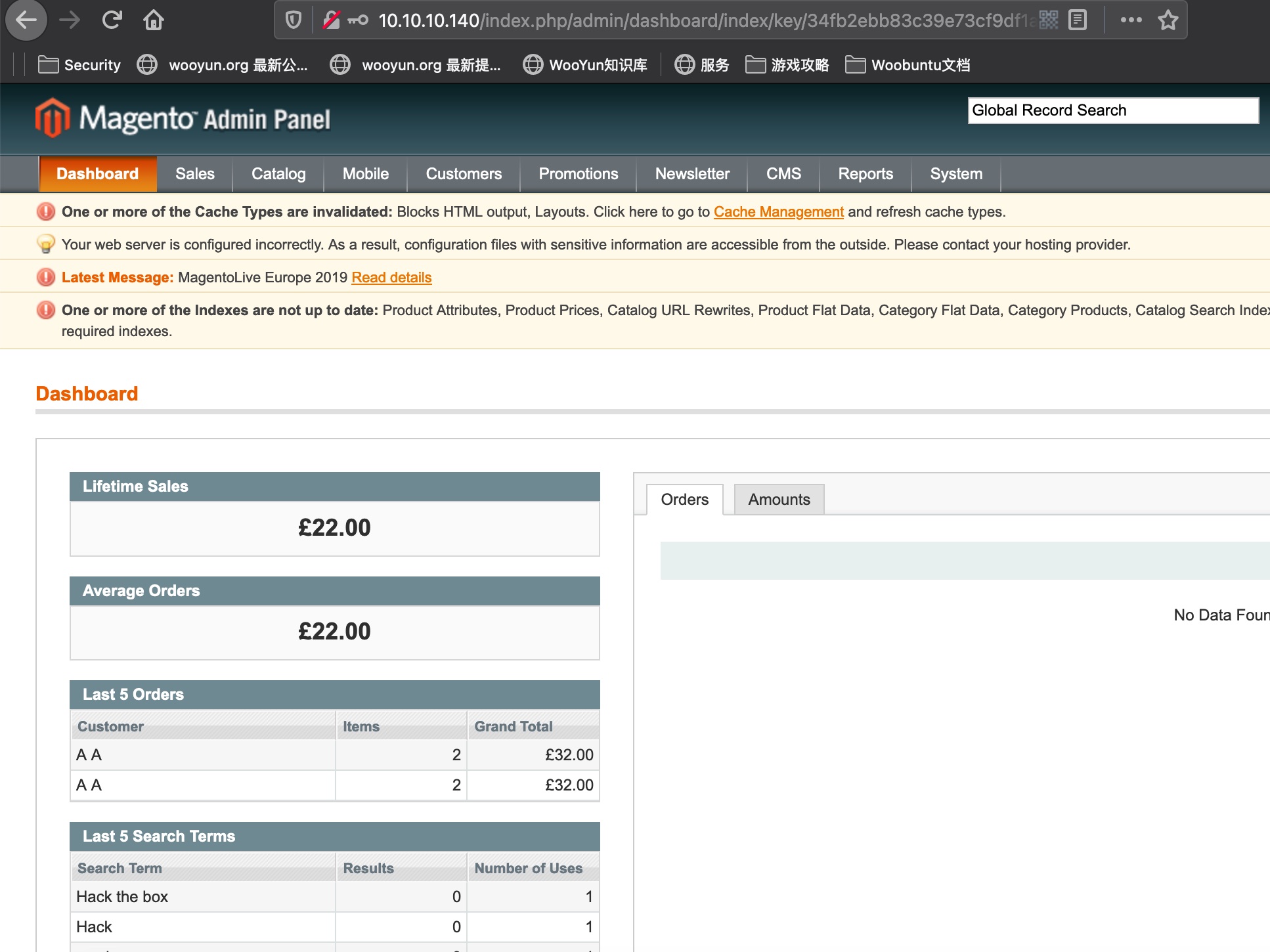
Task: Click the insecure connection lock icon
Action: click(332, 20)
